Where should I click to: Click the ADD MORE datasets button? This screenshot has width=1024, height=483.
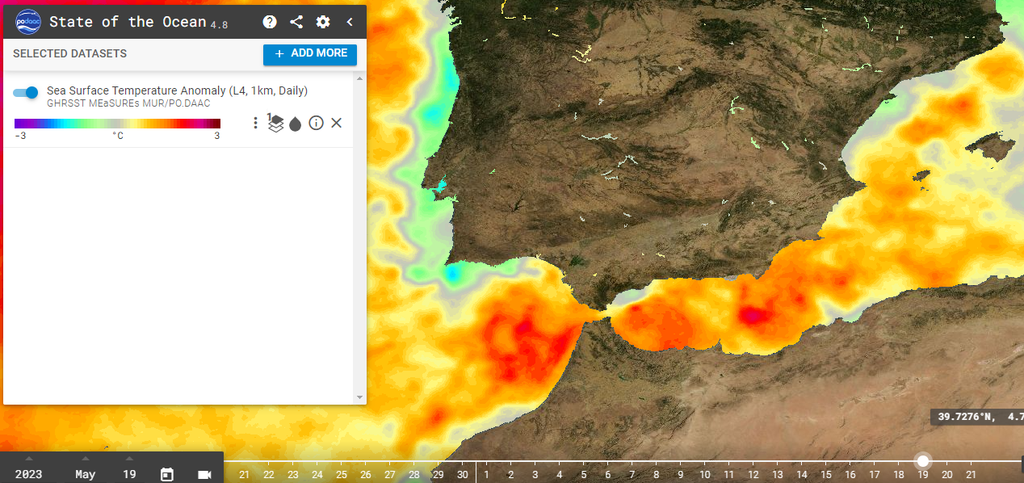[x=310, y=53]
